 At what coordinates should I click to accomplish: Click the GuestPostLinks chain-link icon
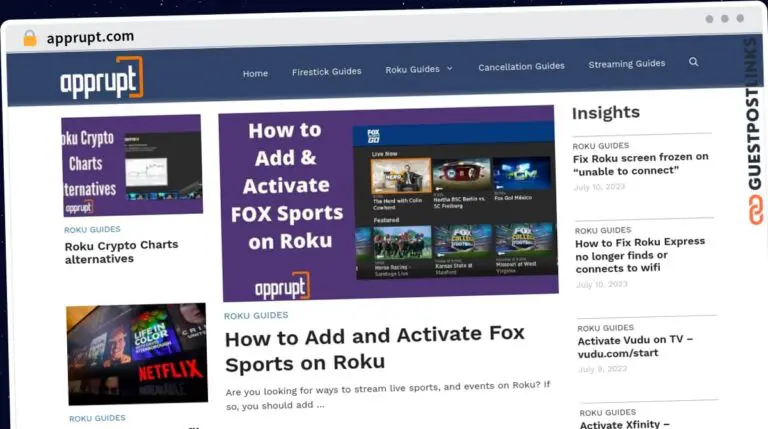tap(755, 209)
